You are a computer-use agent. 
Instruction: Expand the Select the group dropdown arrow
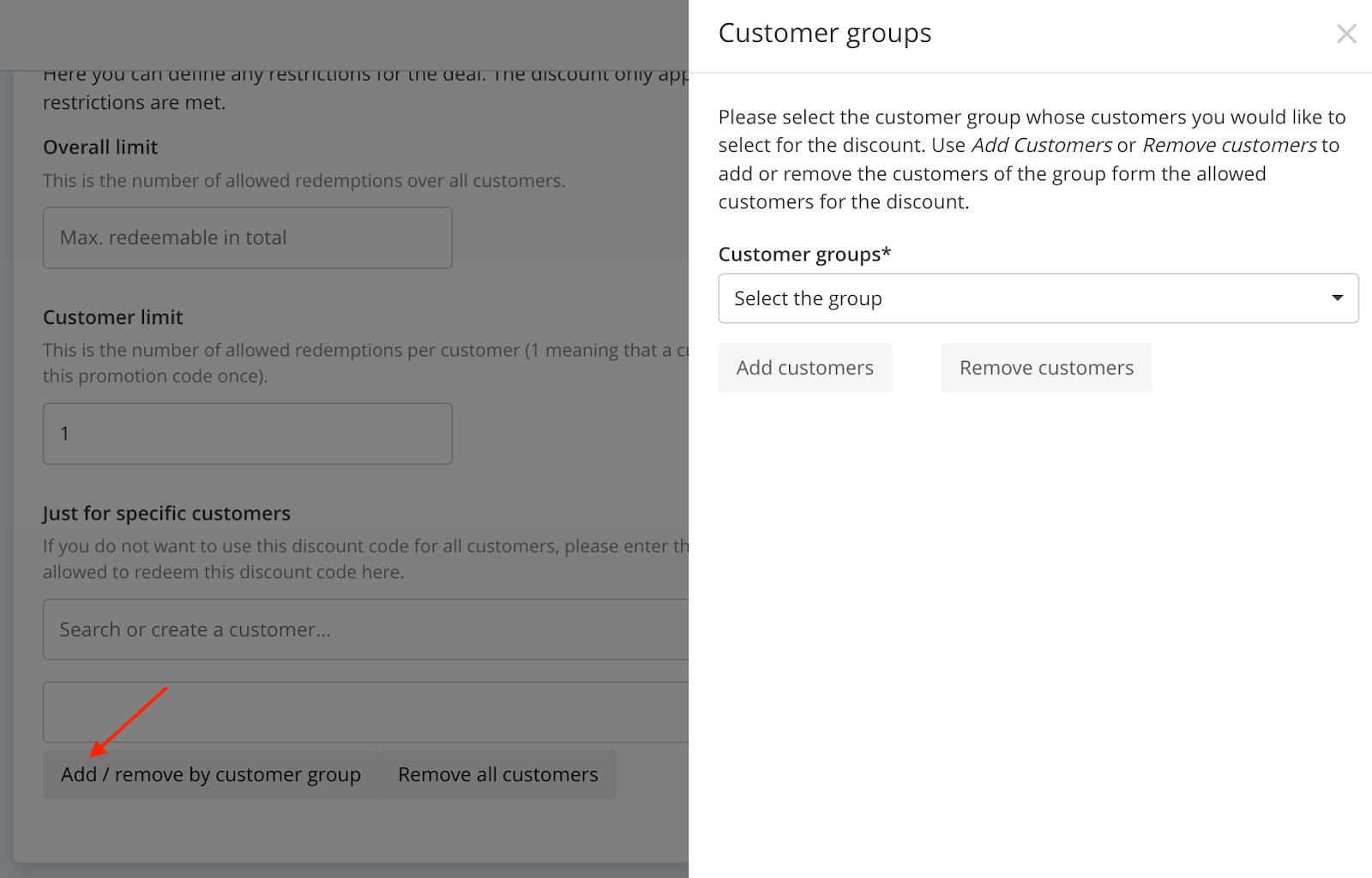(1337, 298)
